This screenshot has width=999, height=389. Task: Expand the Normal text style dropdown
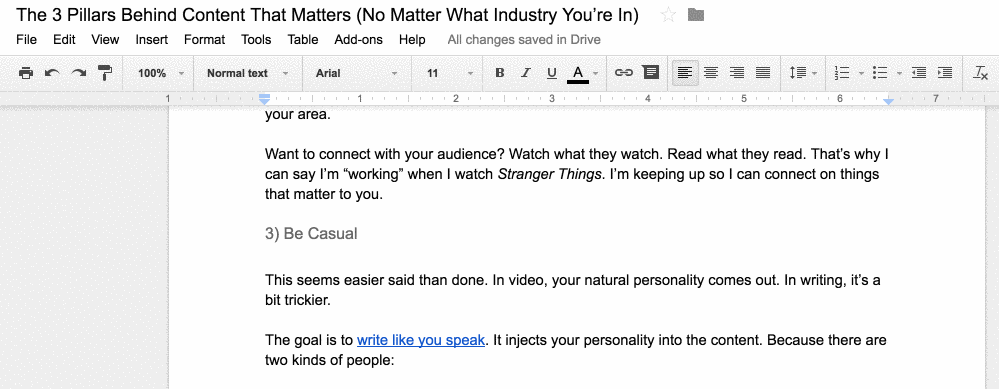point(247,73)
